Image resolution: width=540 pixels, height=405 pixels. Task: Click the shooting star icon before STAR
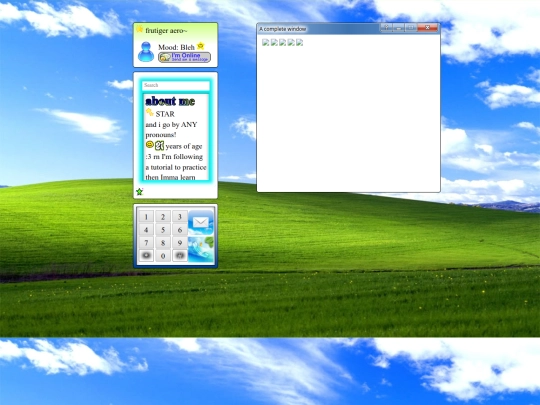pos(149,112)
